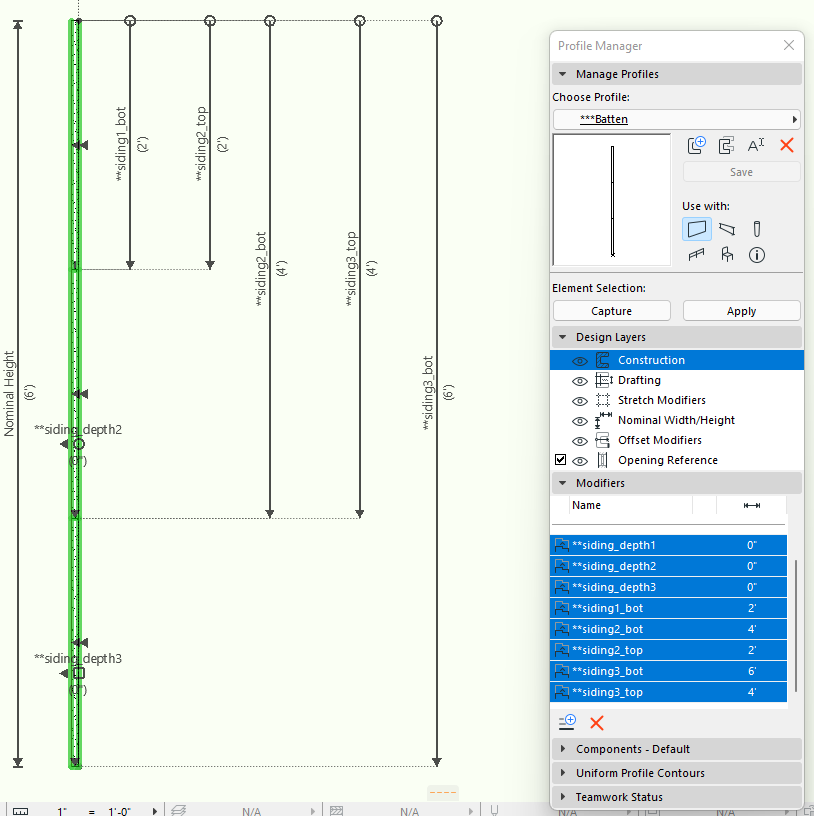Select the Offset Modifiers layer row
This screenshot has height=816, width=814.
pos(677,440)
